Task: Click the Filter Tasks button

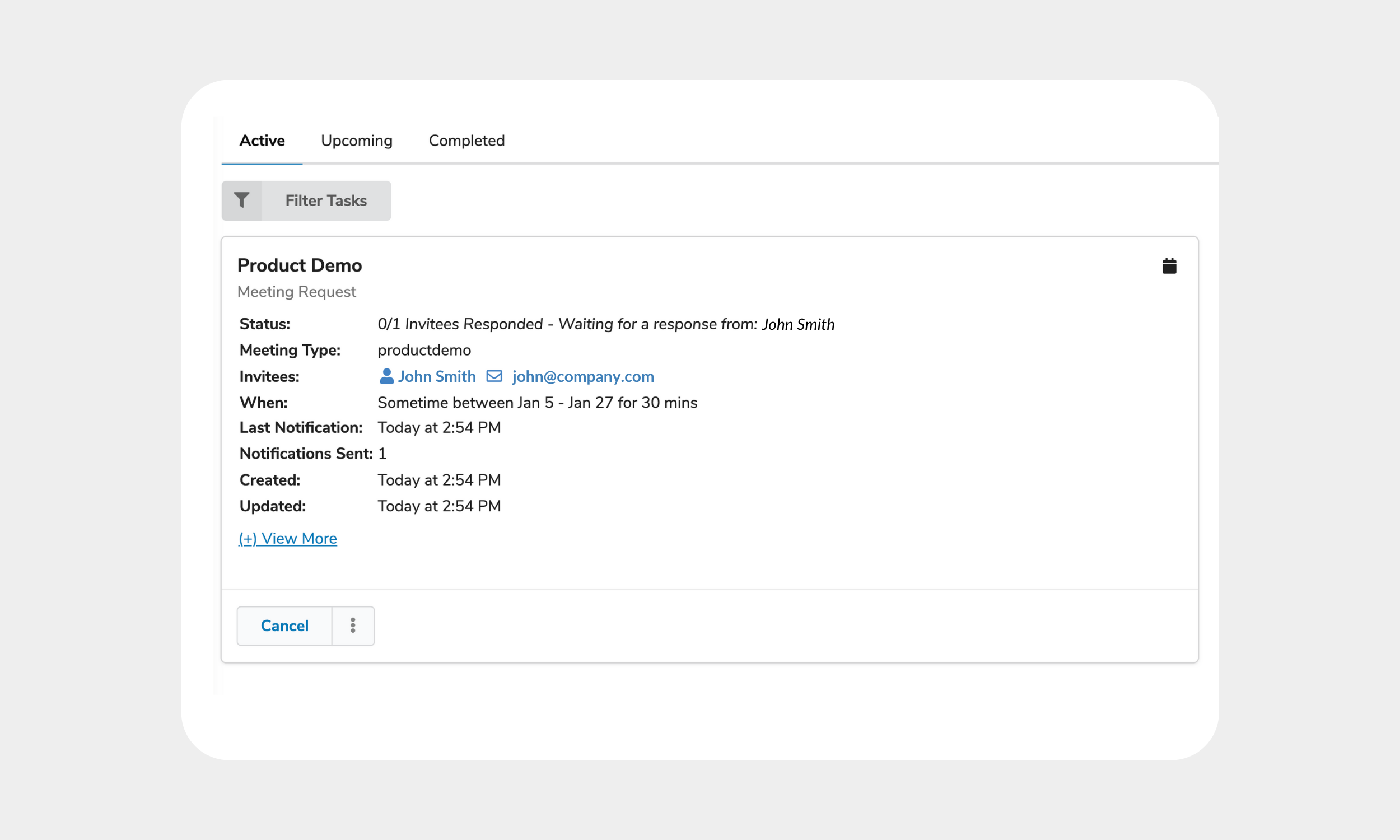Action: point(306,200)
